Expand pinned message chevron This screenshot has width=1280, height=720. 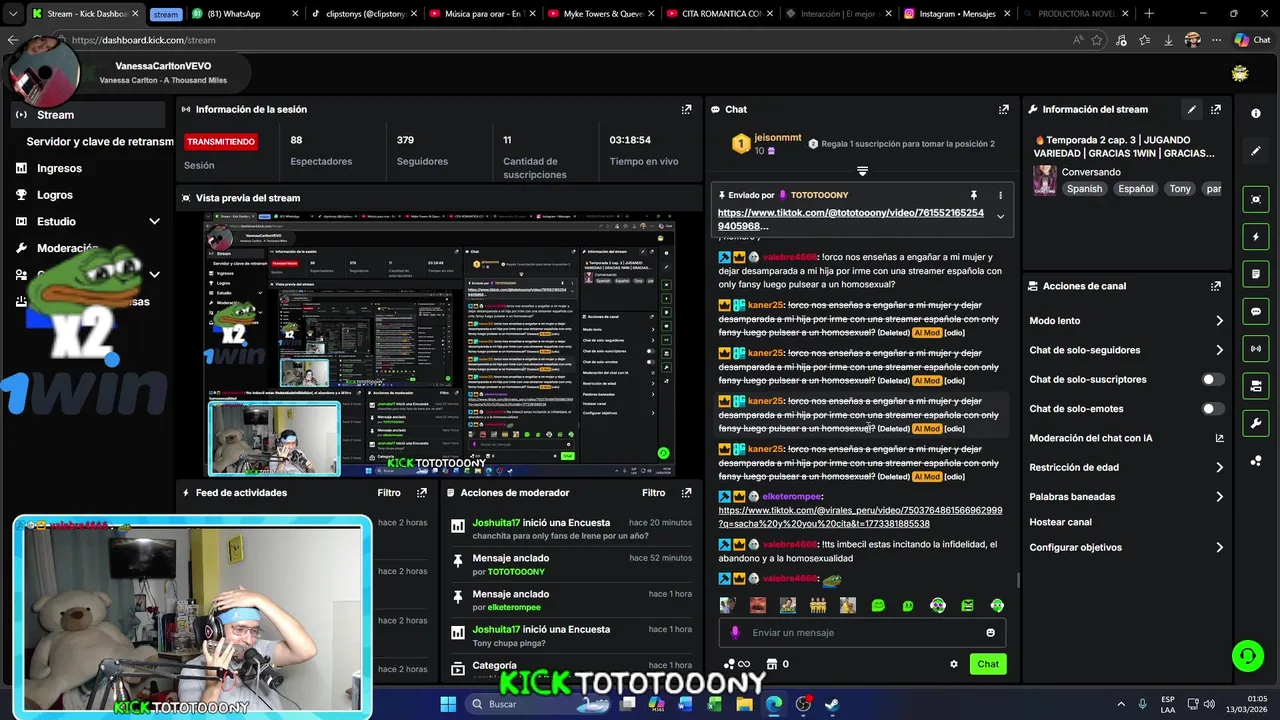point(1000,217)
